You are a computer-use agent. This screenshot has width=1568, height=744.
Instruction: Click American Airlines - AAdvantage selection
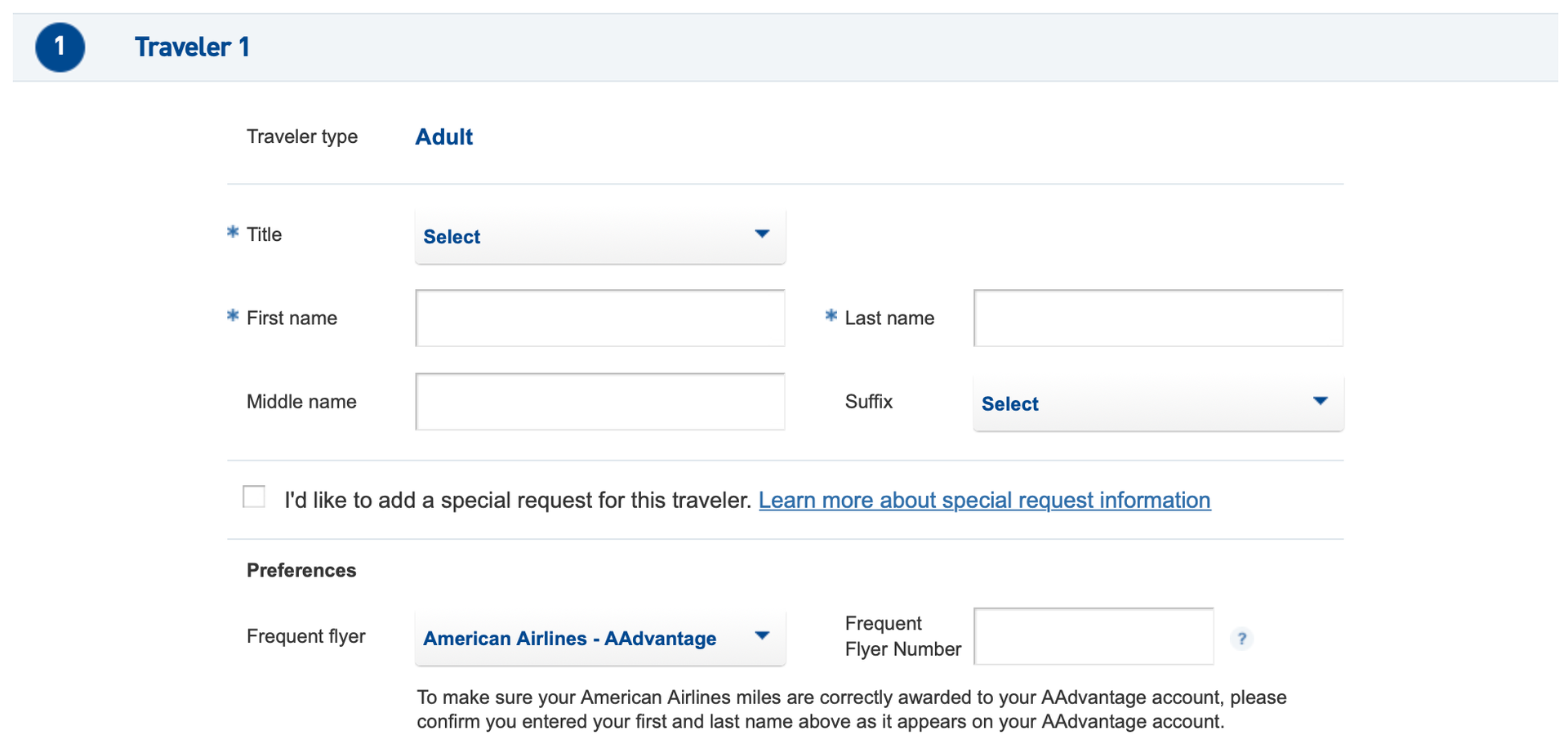pyautogui.click(x=569, y=639)
